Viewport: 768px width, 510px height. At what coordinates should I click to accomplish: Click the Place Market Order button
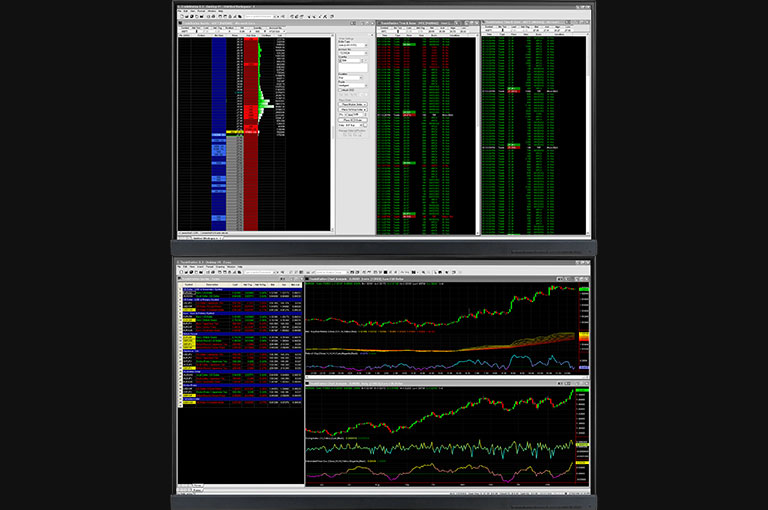[353, 104]
